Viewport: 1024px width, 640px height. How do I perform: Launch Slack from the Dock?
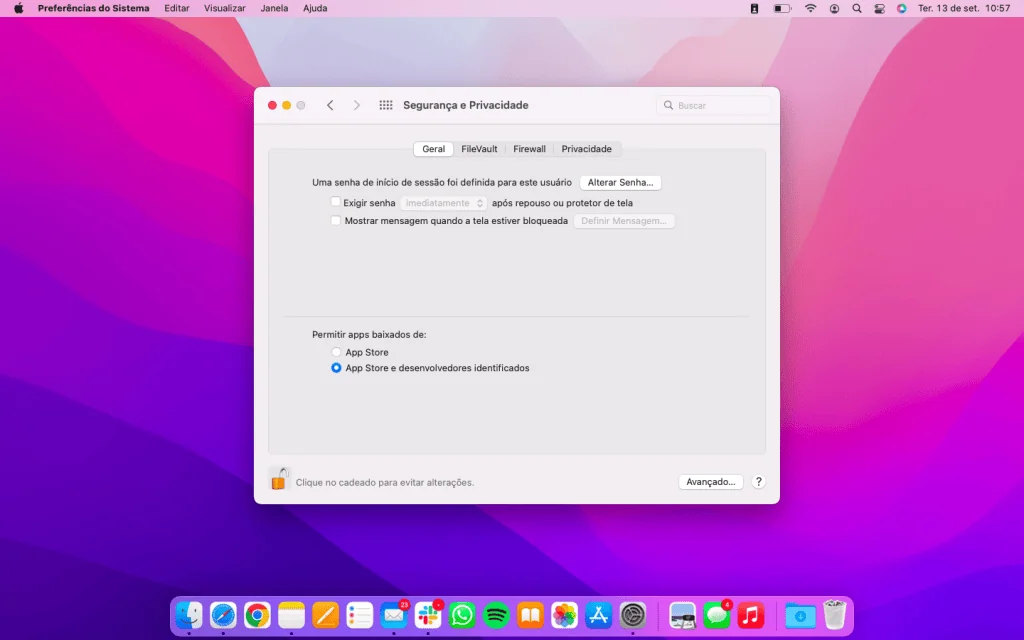[427, 615]
